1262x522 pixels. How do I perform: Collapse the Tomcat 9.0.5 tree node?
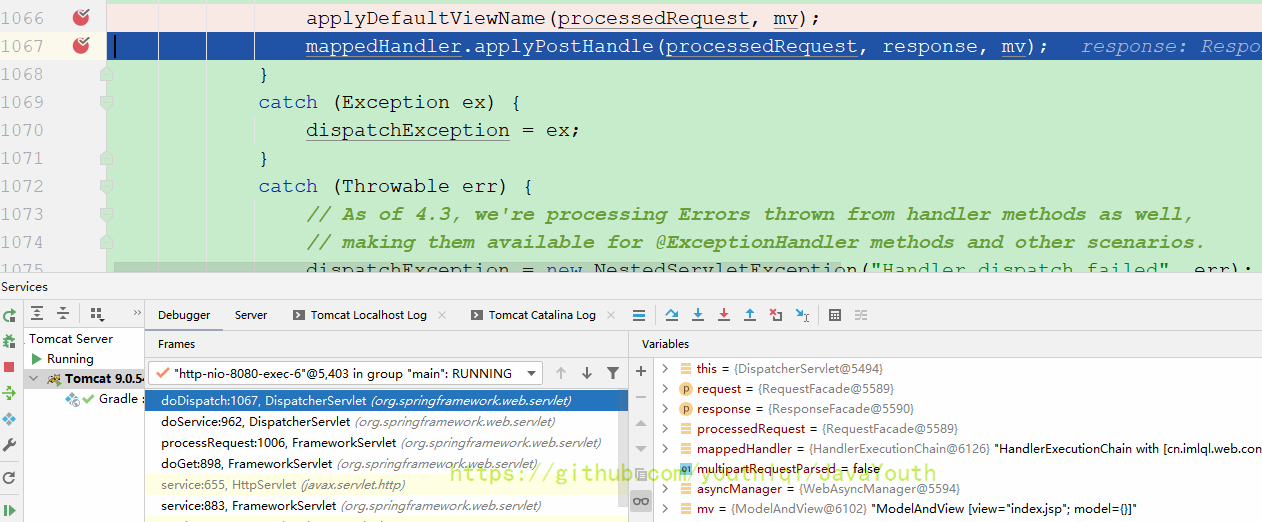[x=32, y=379]
